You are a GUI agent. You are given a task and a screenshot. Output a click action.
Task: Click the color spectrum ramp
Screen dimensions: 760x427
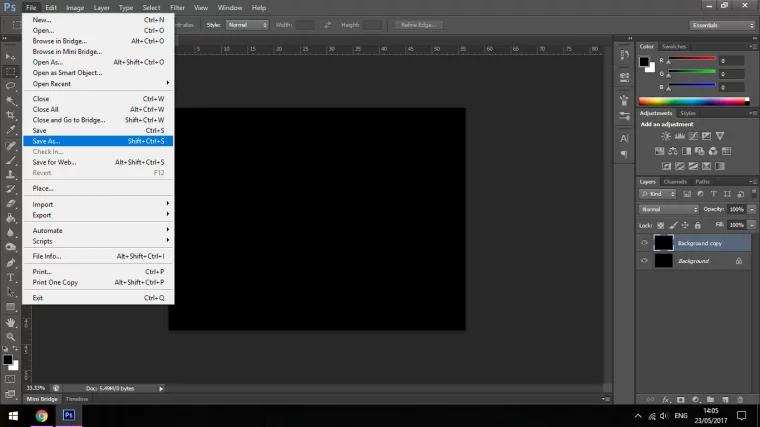point(694,101)
